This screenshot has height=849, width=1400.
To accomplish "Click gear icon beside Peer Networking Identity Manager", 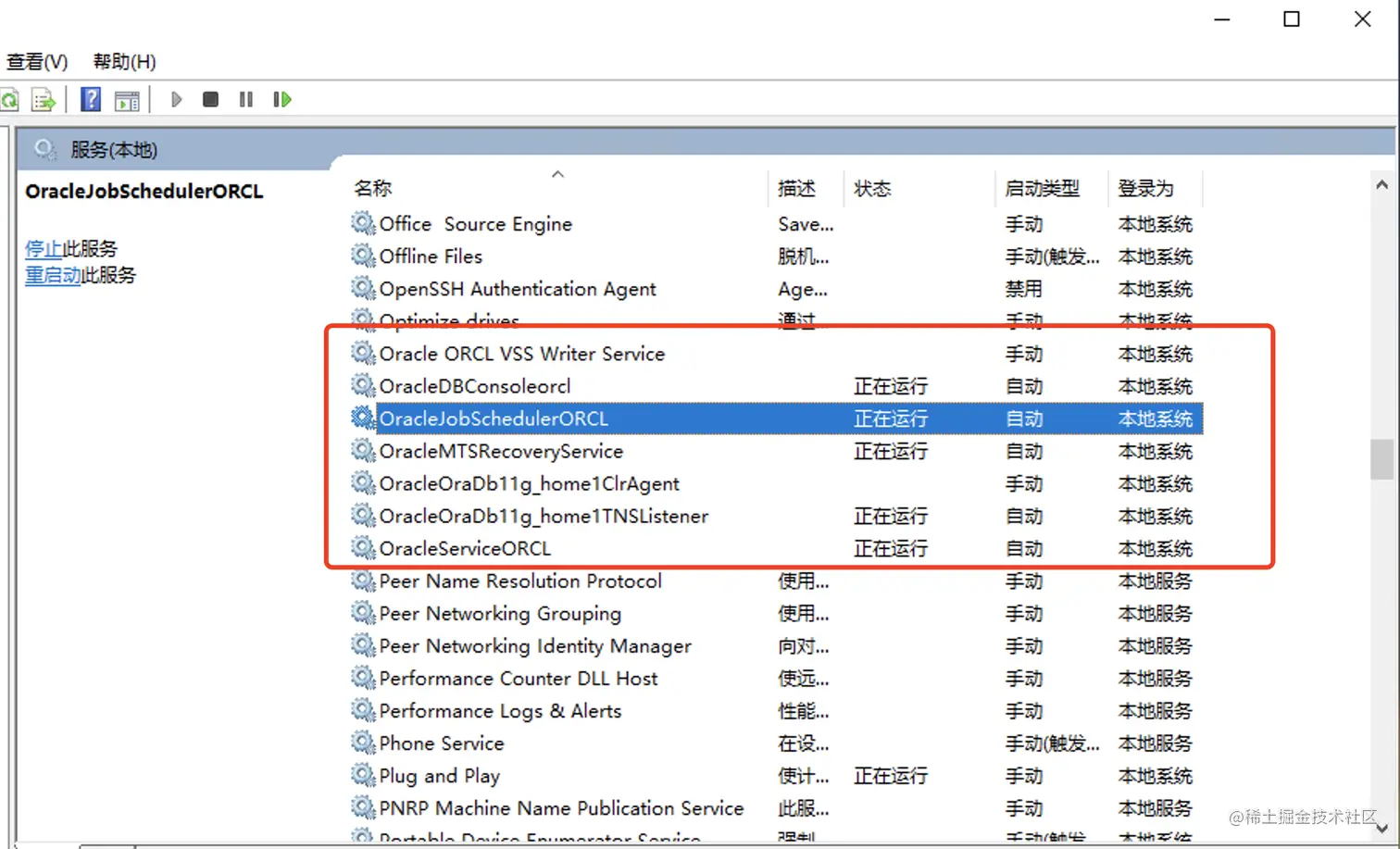I will [x=363, y=645].
